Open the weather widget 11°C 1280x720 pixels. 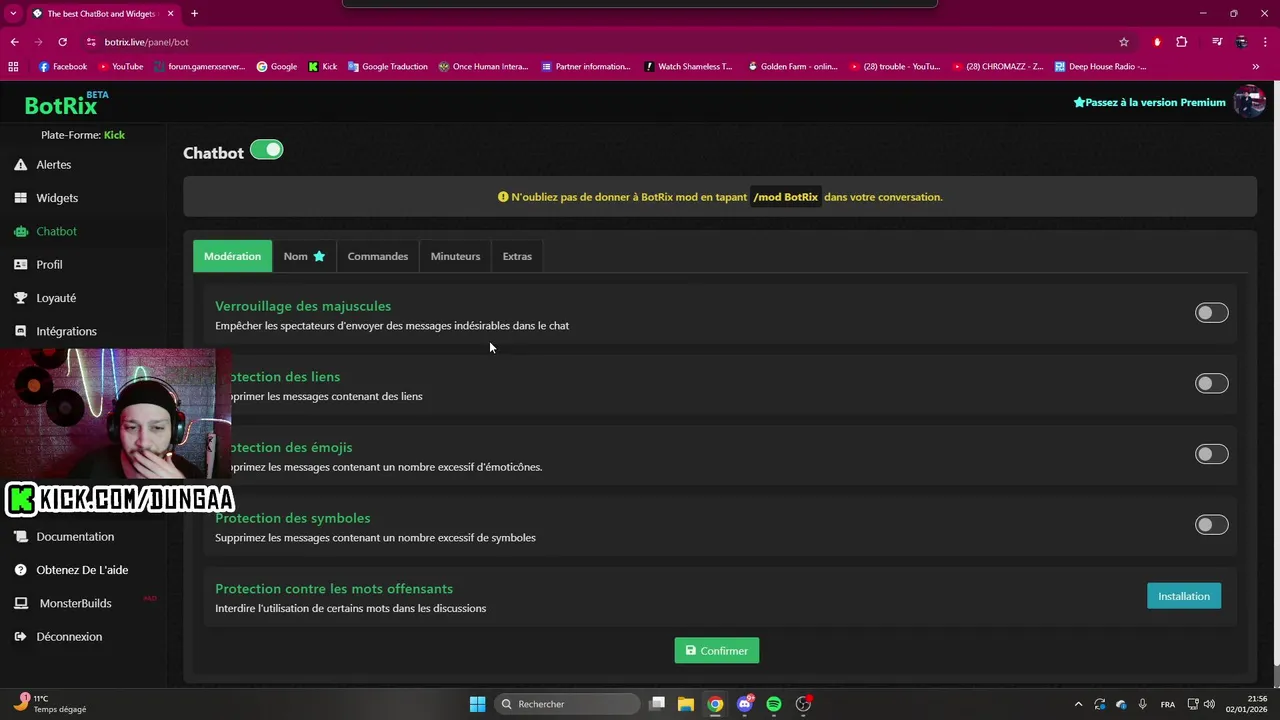point(50,704)
